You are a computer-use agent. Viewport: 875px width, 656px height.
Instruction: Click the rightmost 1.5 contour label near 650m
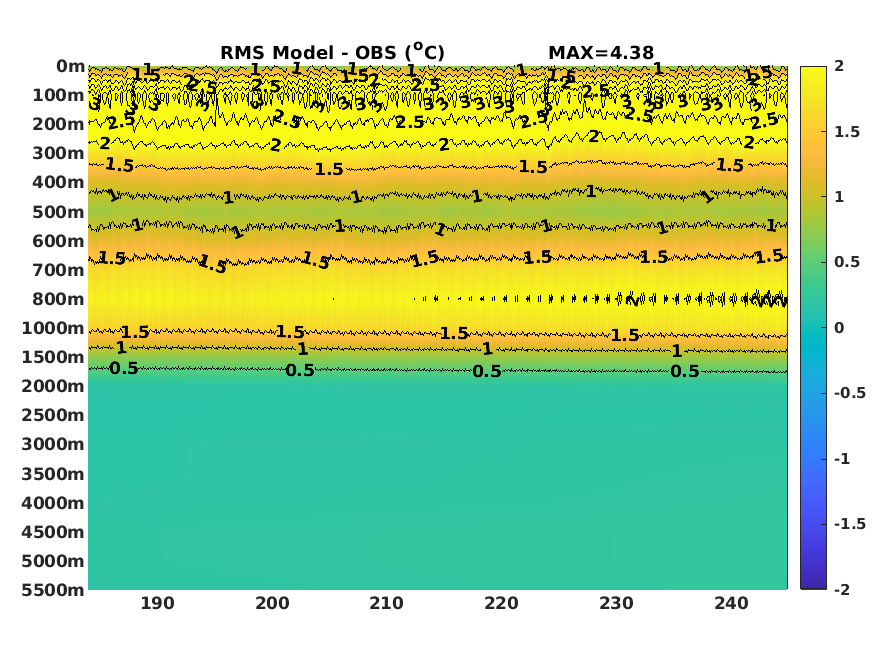770,257
